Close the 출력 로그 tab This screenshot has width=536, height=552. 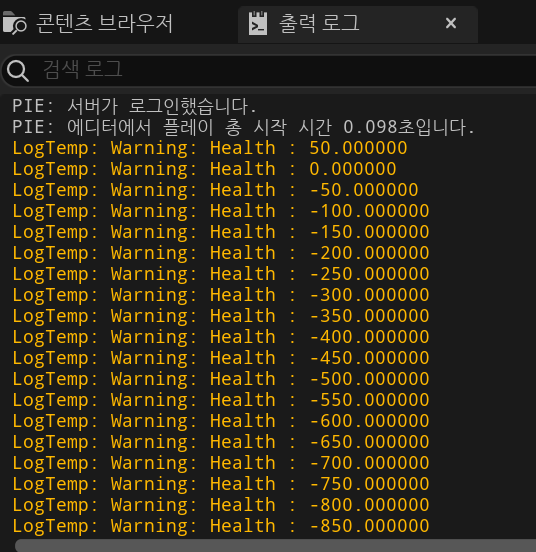(x=451, y=23)
